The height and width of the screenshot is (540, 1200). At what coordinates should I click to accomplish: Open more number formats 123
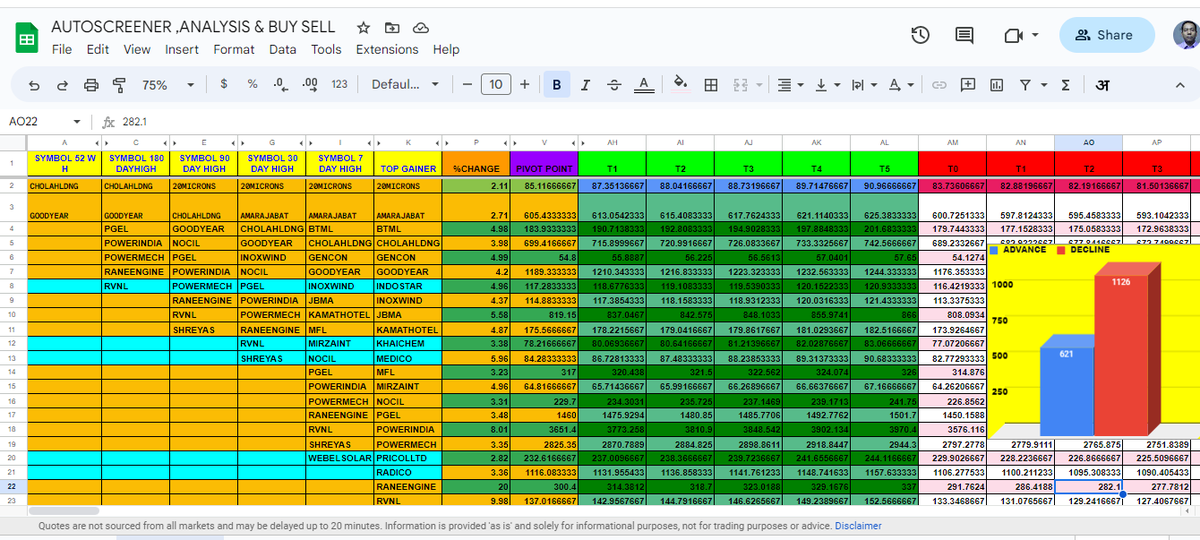(339, 85)
